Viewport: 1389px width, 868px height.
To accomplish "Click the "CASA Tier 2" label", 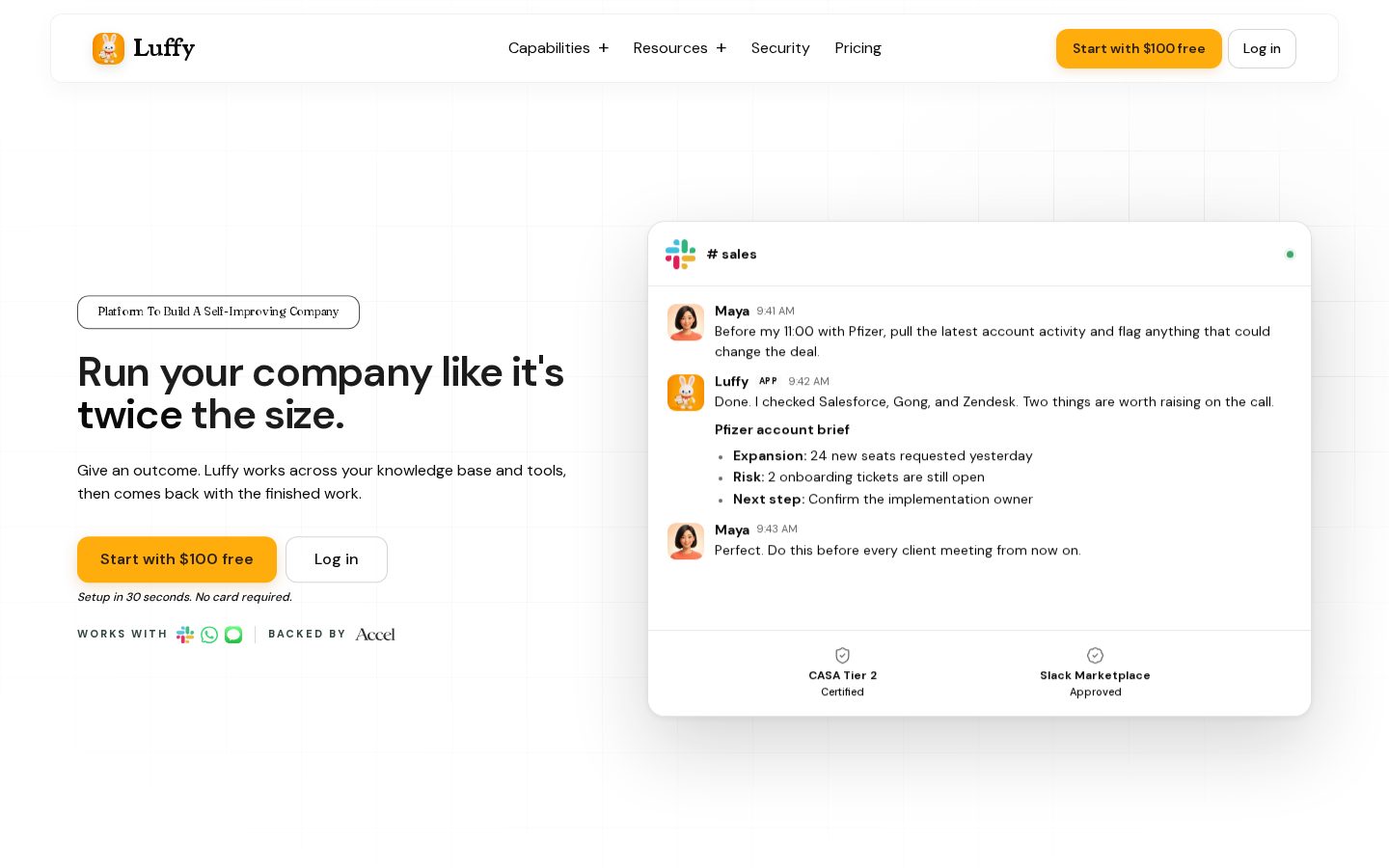I will pyautogui.click(x=842, y=676).
